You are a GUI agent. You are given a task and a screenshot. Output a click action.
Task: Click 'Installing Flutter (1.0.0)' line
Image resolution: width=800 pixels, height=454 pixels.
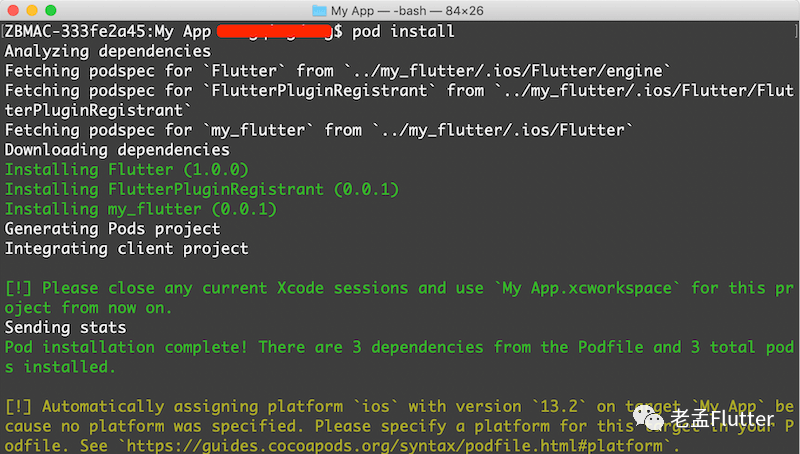pos(127,169)
